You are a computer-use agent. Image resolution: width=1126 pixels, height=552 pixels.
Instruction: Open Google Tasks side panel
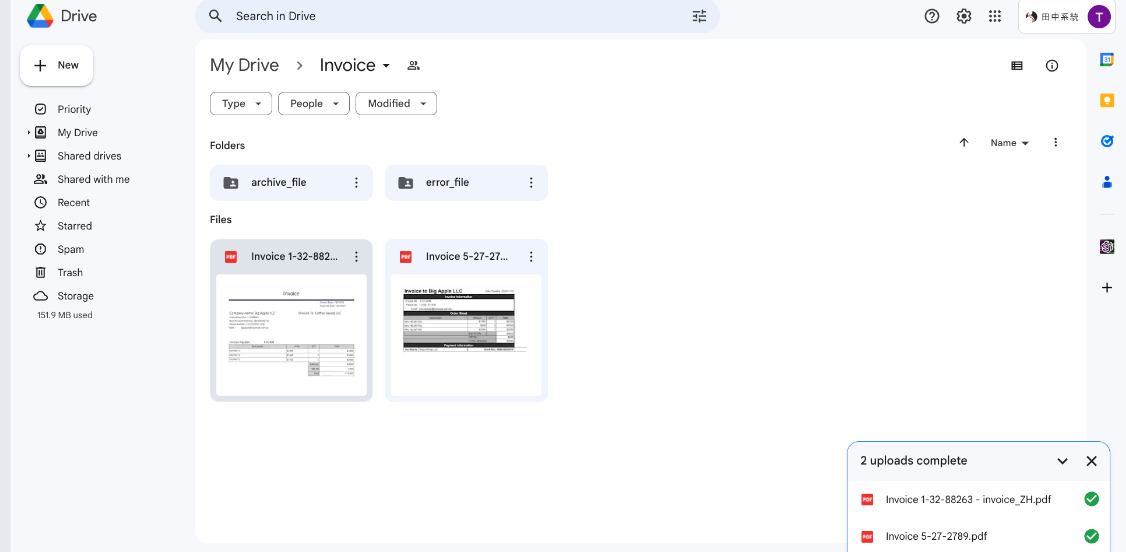(x=1107, y=141)
